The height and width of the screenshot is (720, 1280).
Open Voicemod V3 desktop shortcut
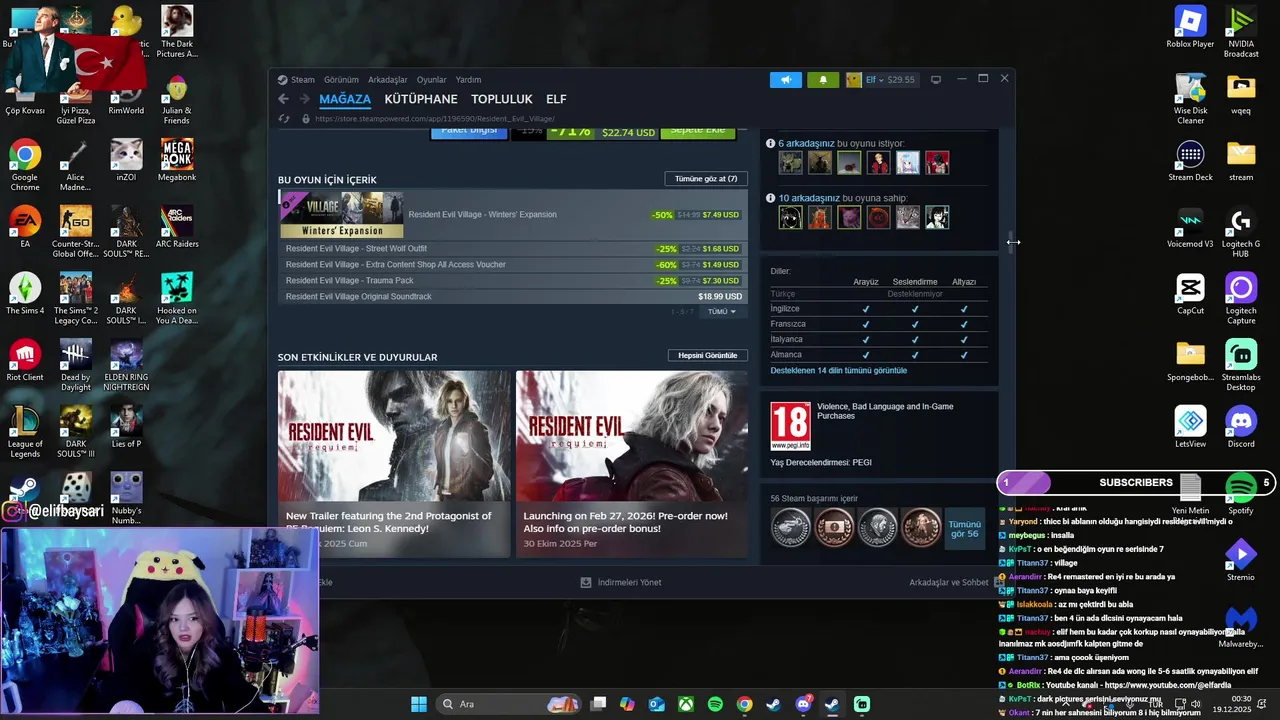1190,227
